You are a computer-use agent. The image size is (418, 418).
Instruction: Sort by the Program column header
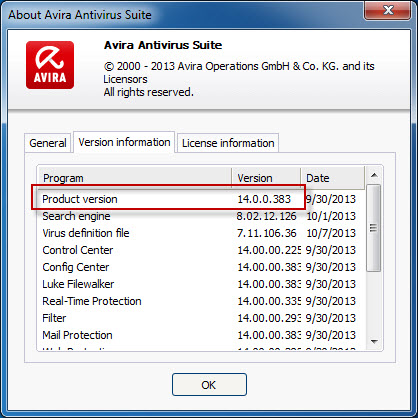135,178
